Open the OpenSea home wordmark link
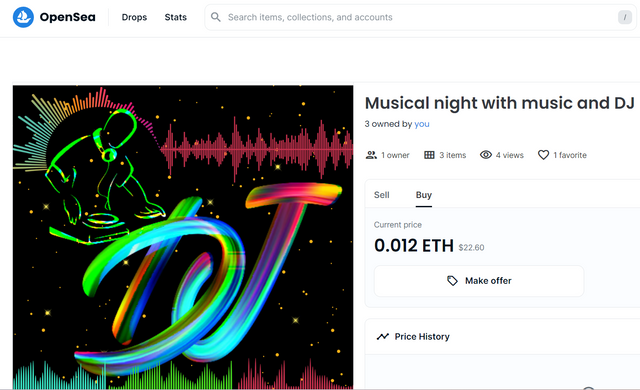This screenshot has width=640, height=390. 67,17
